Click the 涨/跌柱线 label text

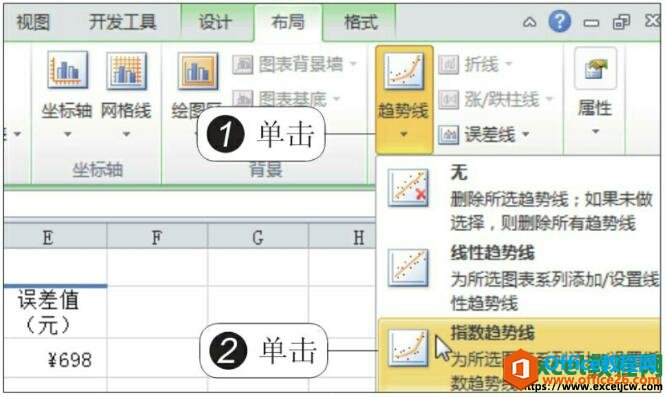click(502, 99)
